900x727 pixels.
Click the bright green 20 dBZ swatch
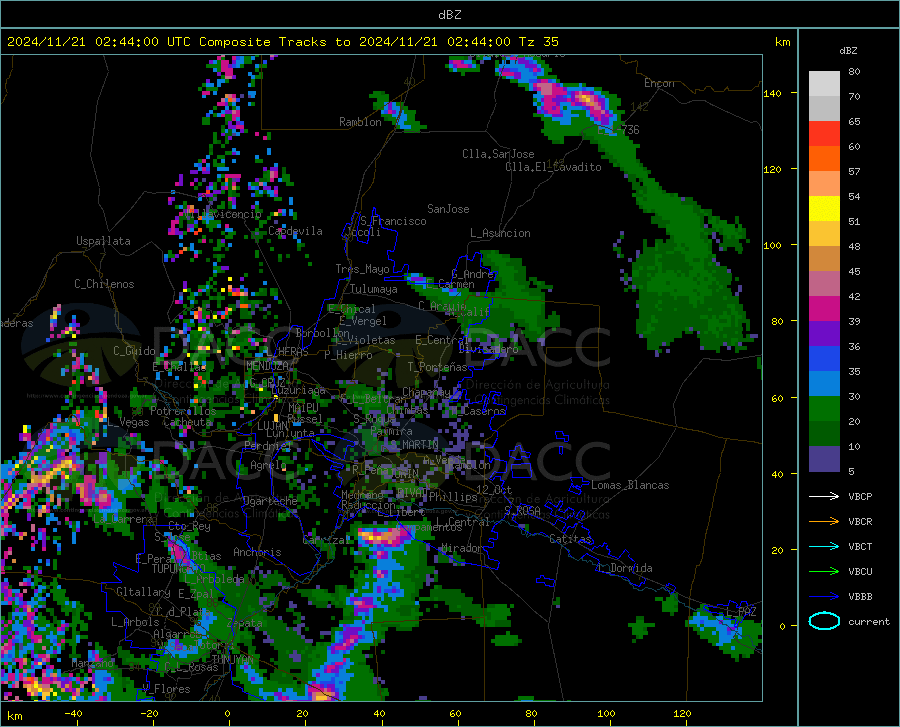point(824,409)
